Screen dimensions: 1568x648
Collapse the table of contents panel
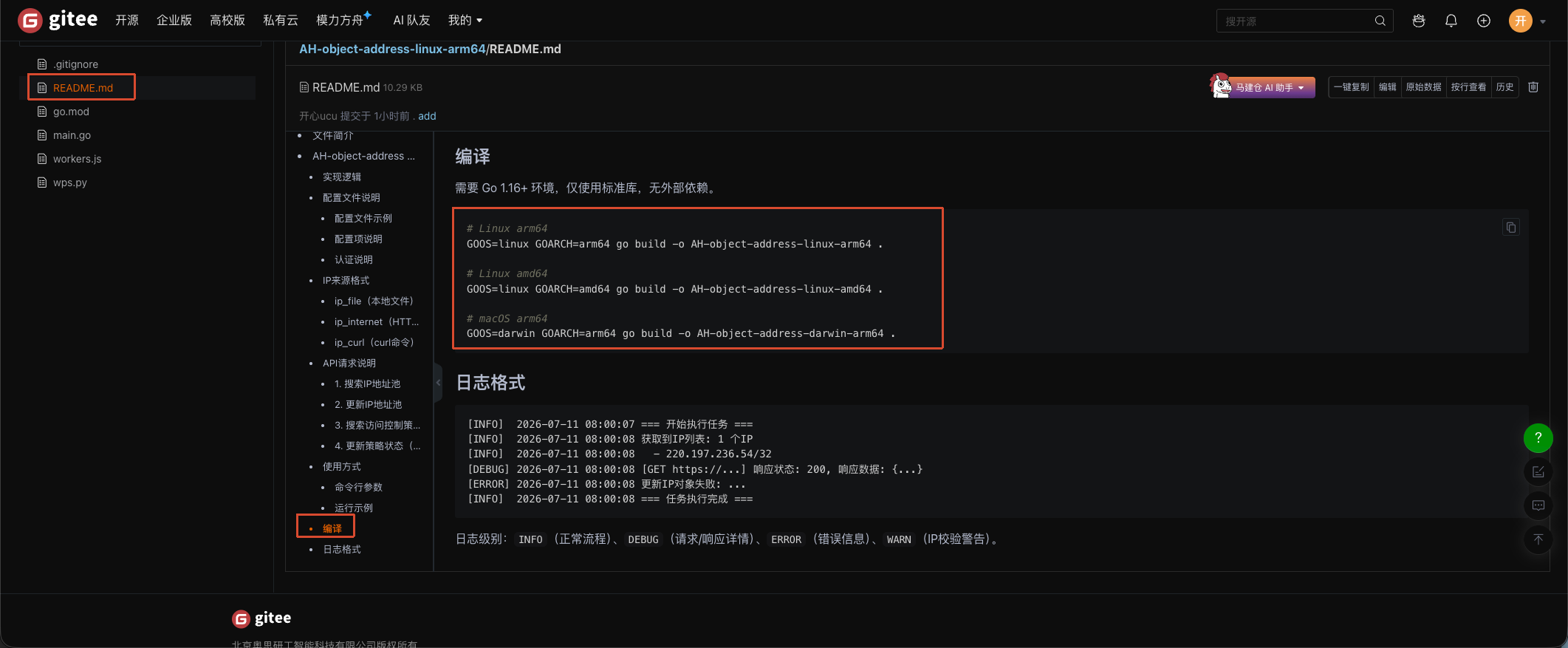click(438, 383)
